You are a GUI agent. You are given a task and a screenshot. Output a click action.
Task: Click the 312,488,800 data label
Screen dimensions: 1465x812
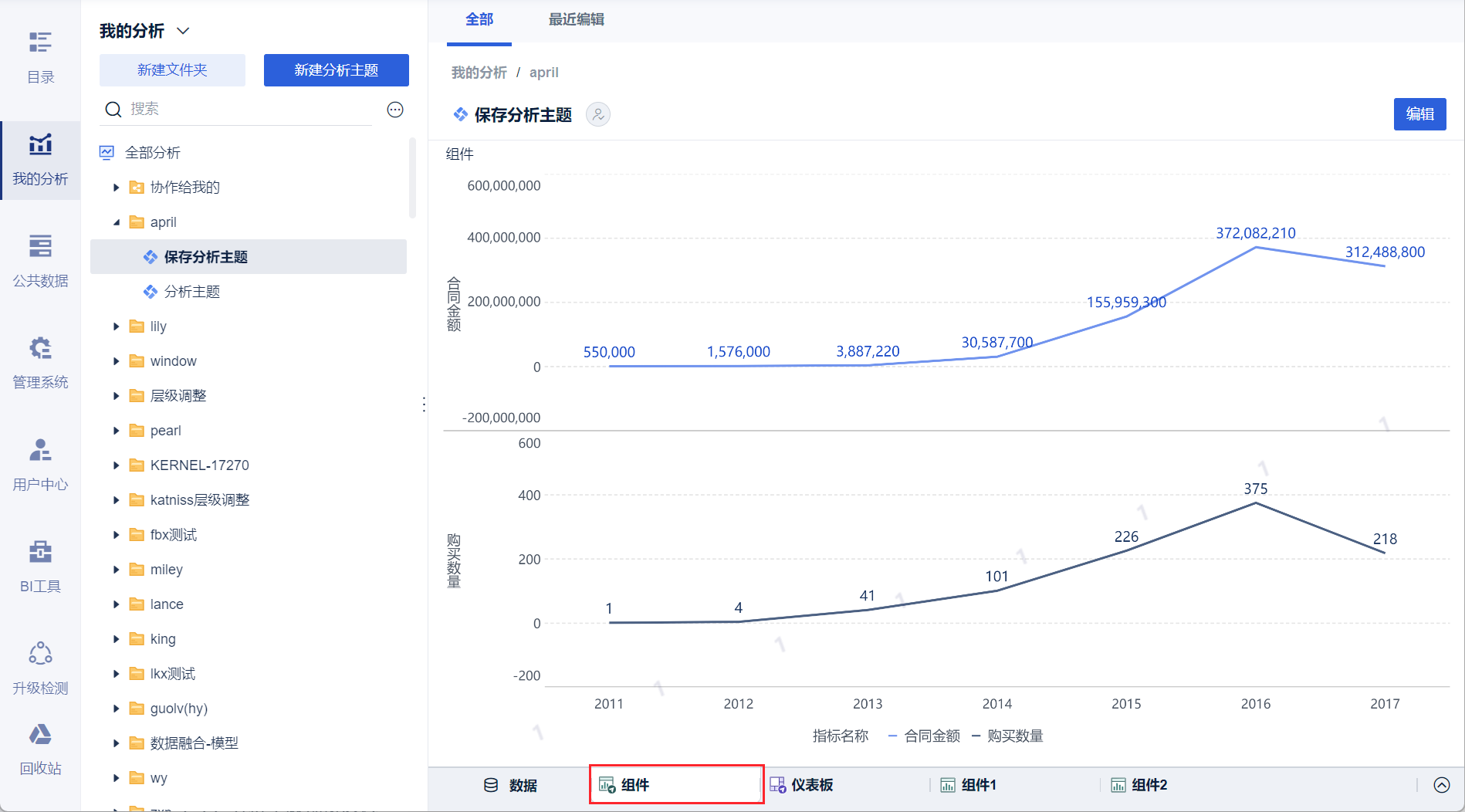click(x=1385, y=252)
